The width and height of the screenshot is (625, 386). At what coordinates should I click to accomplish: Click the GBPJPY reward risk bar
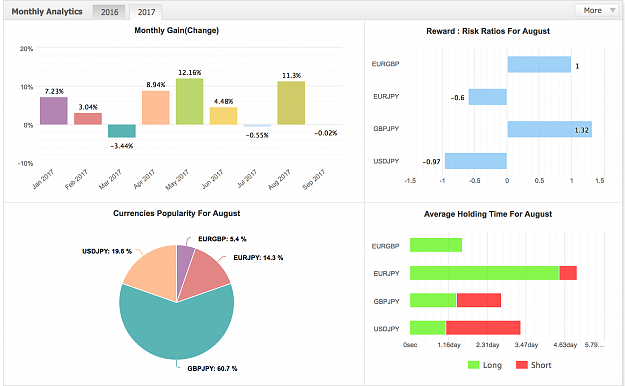(550, 129)
